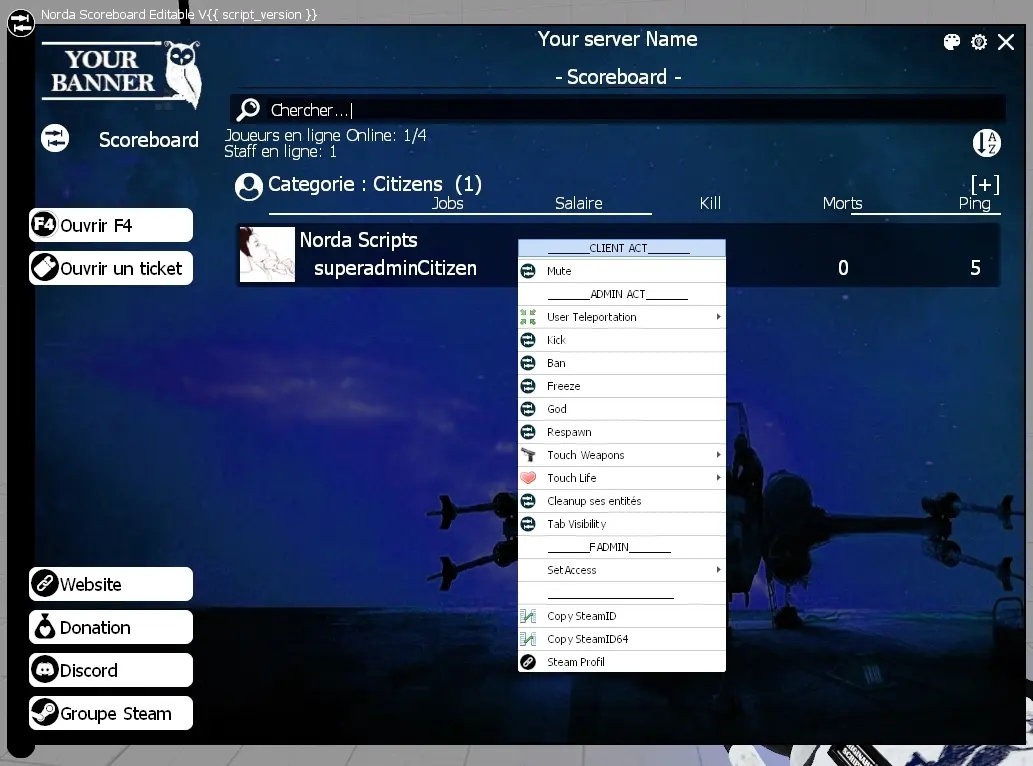Open the Discord link button
Image resolution: width=1033 pixels, height=766 pixels.
tap(111, 670)
